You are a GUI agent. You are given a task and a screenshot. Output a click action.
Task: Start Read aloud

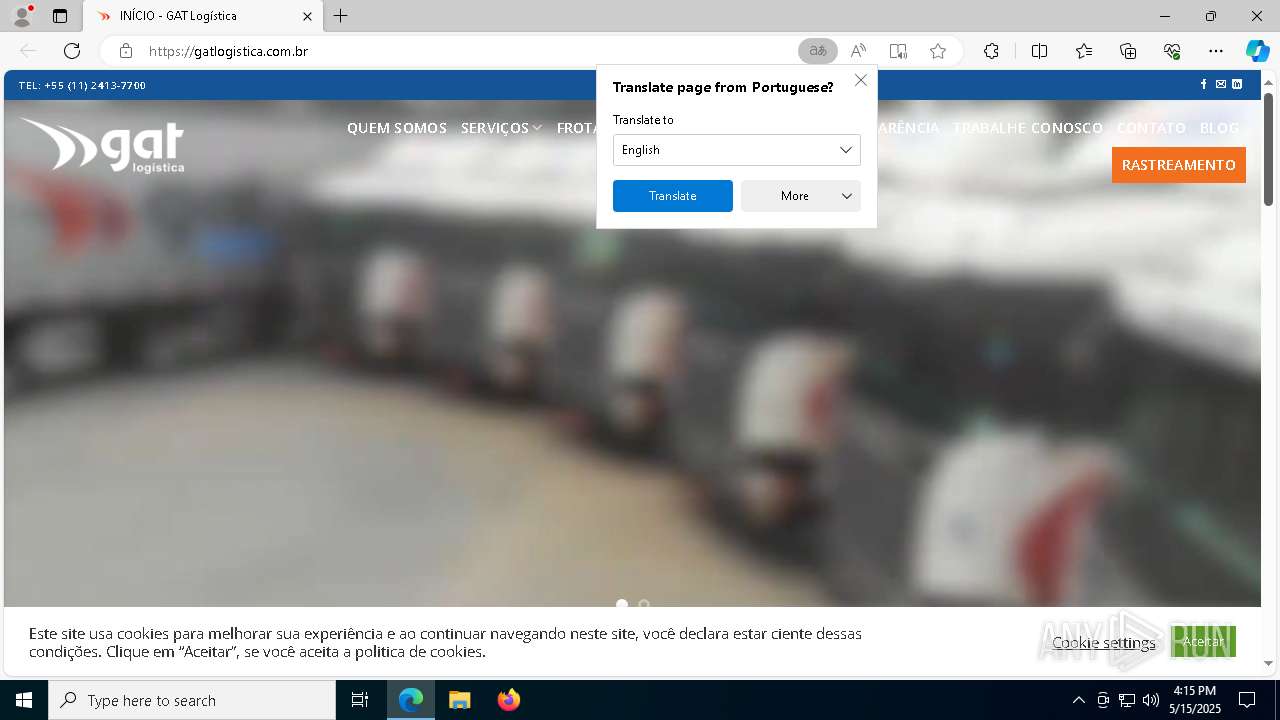click(x=858, y=51)
